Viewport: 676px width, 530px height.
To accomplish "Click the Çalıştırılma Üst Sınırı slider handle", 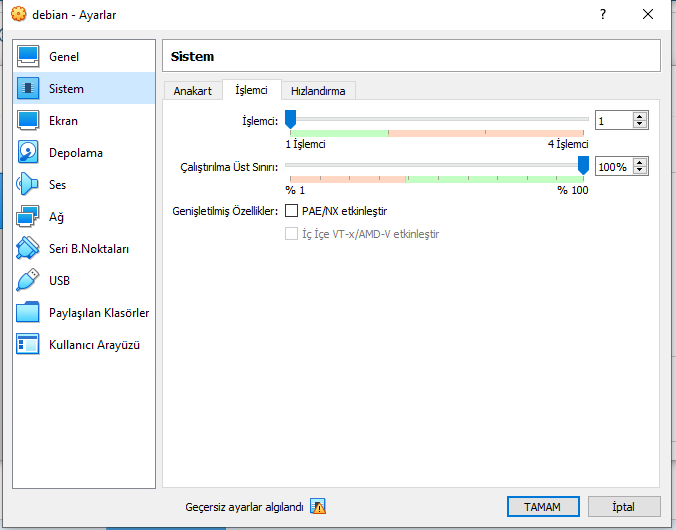I will point(583,165).
